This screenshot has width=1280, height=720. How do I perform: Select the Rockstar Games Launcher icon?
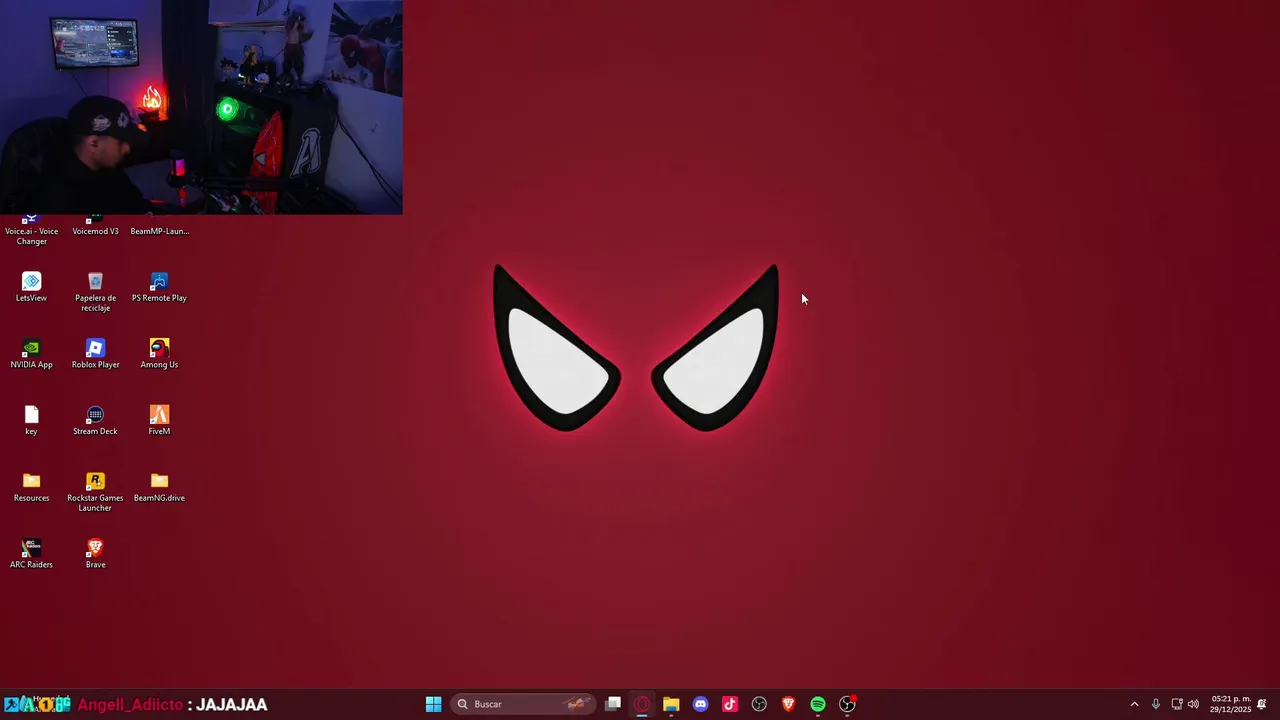tap(95, 492)
